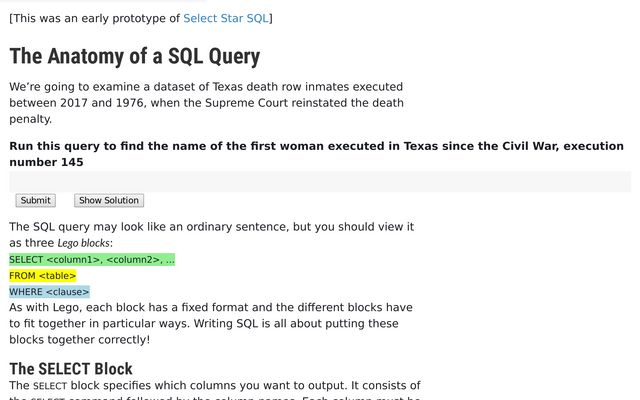
Task: Focus the SQL query input box
Action: coord(320,181)
